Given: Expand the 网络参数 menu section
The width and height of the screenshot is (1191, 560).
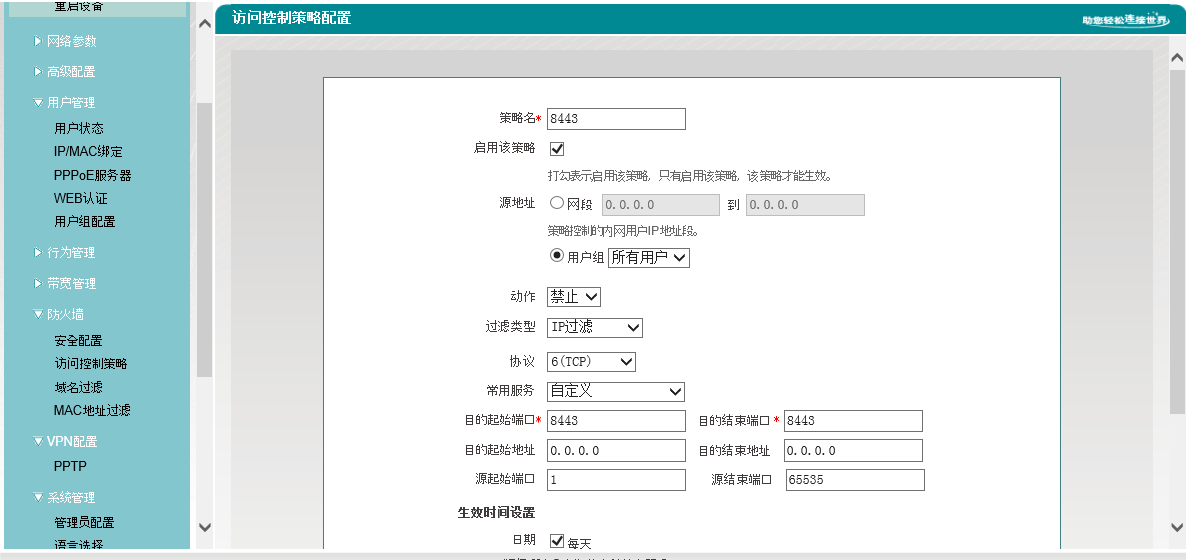Looking at the screenshot, I should pos(65,41).
